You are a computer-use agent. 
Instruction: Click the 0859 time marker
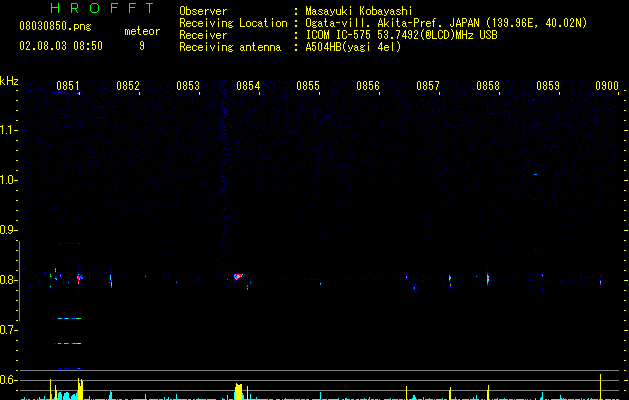[548, 85]
